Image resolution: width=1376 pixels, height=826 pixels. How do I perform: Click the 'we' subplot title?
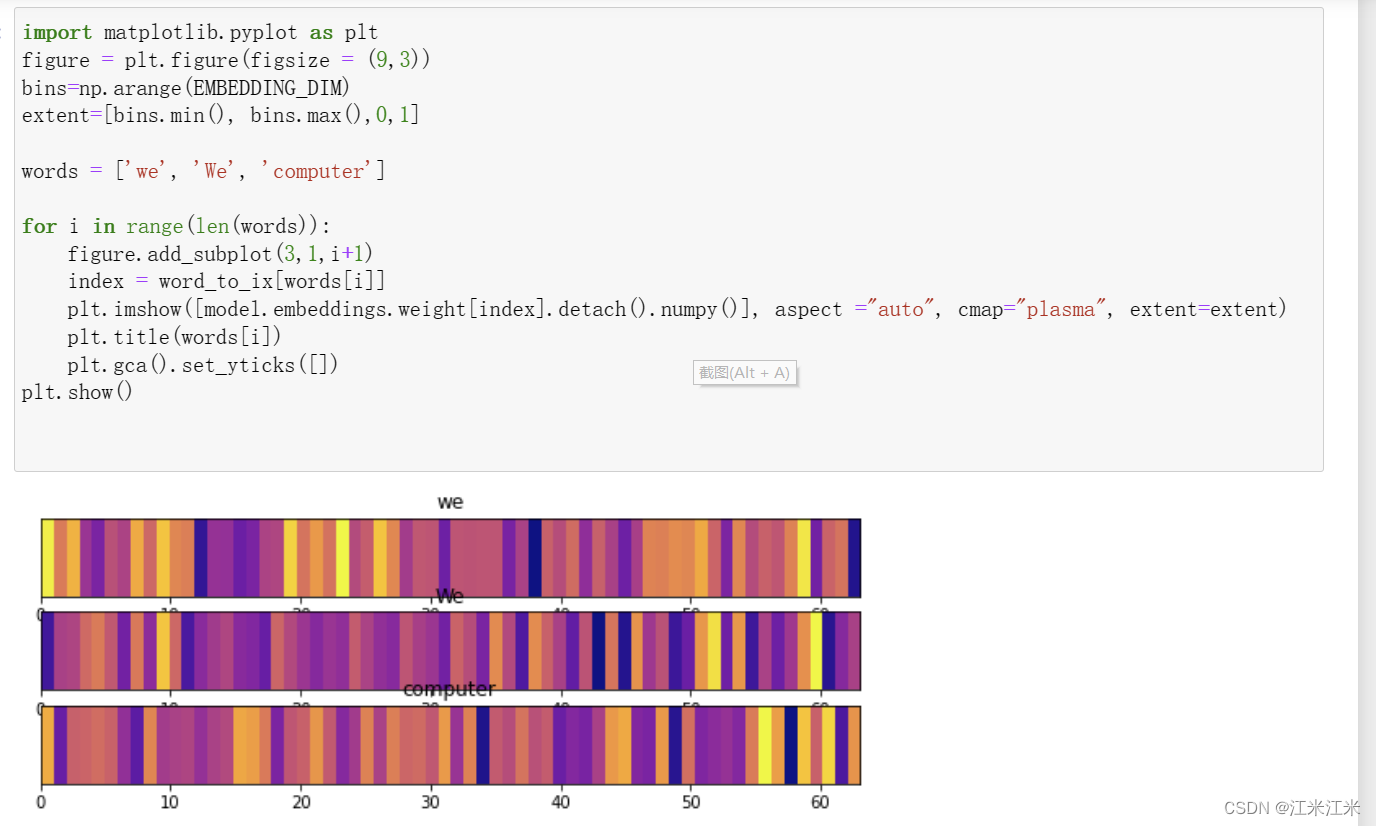tap(450, 502)
